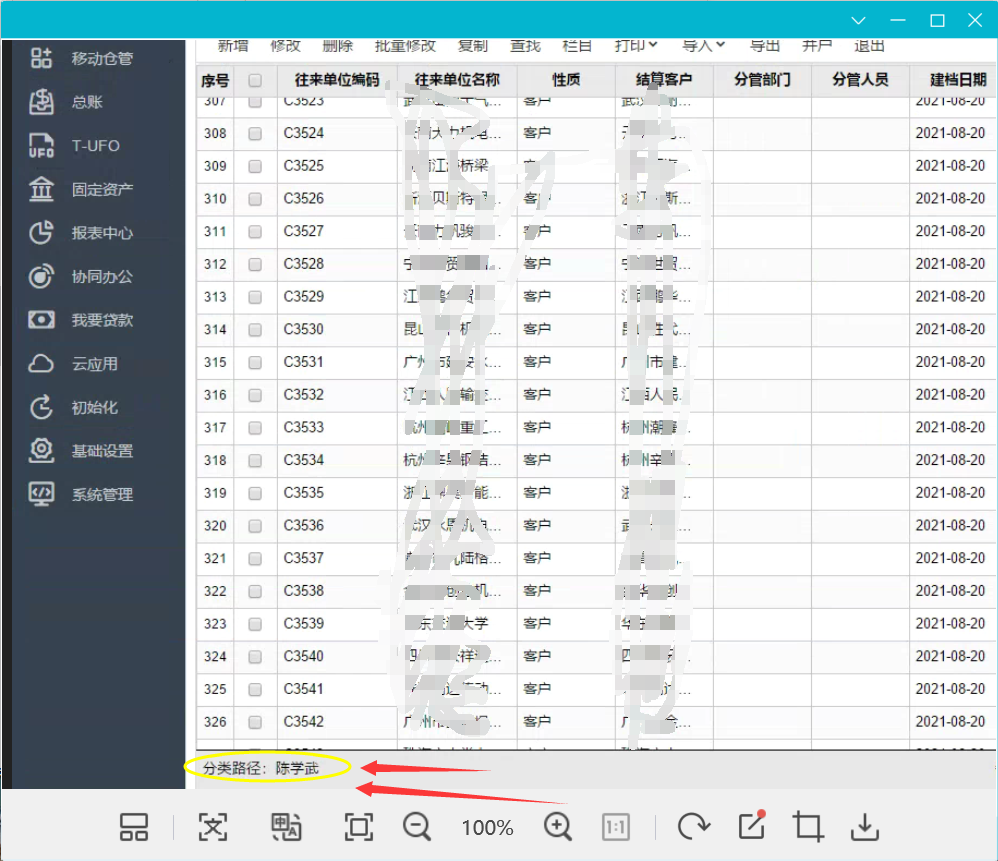998x861 pixels.
Task: Sort by 往来单位编码 column header
Action: tap(337, 80)
